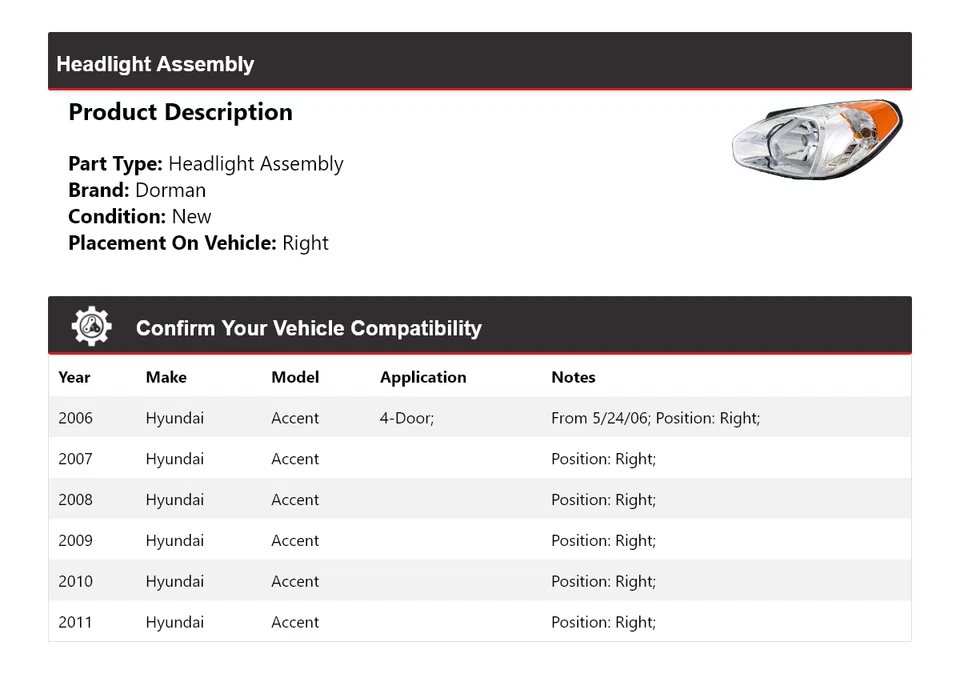Click the Year column header
The width and height of the screenshot is (960, 674).
tap(74, 377)
